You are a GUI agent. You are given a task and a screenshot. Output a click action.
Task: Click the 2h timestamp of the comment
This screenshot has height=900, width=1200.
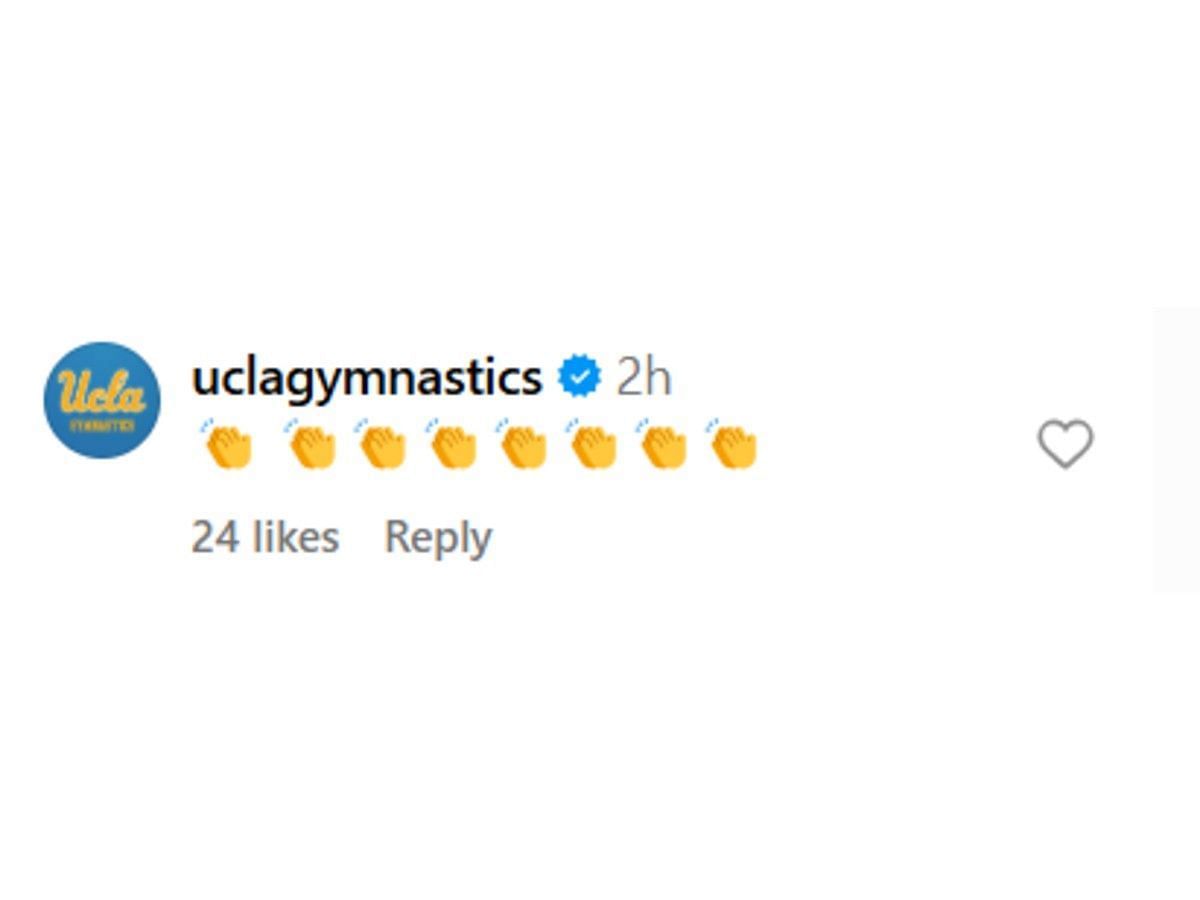point(643,378)
